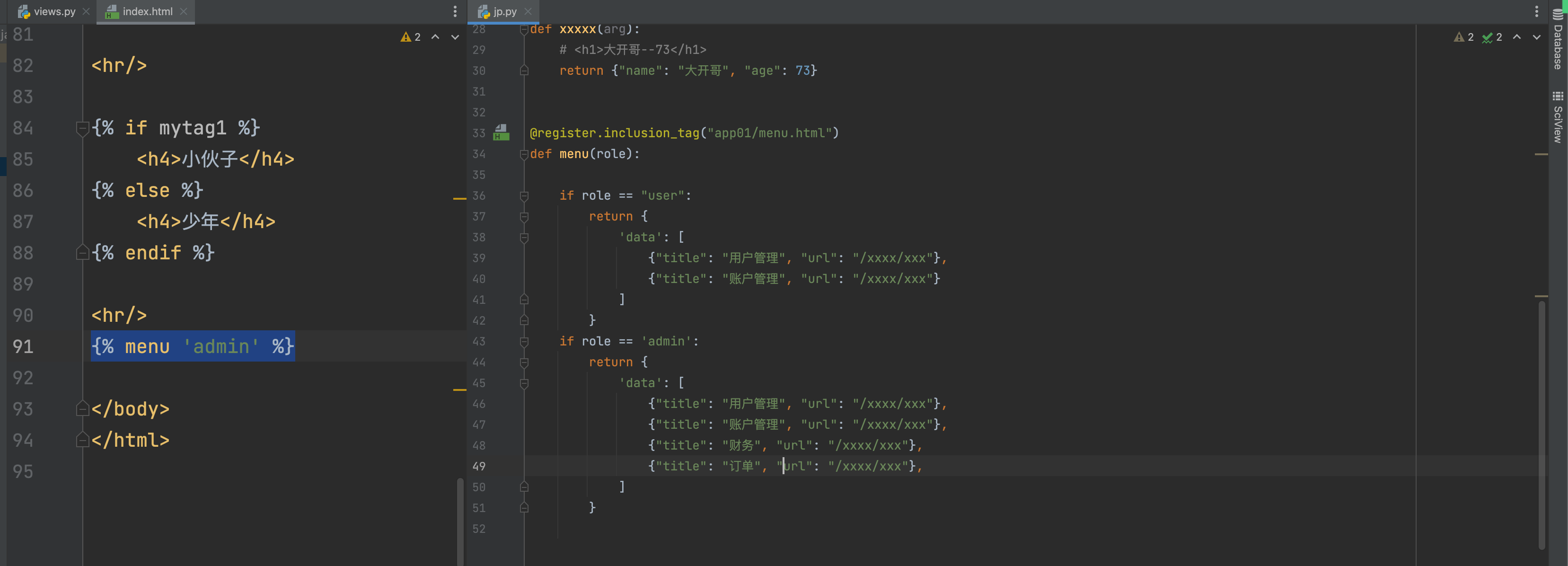Go to previous highlighted error in jp.py
The height and width of the screenshot is (566, 1568).
[x=1517, y=37]
